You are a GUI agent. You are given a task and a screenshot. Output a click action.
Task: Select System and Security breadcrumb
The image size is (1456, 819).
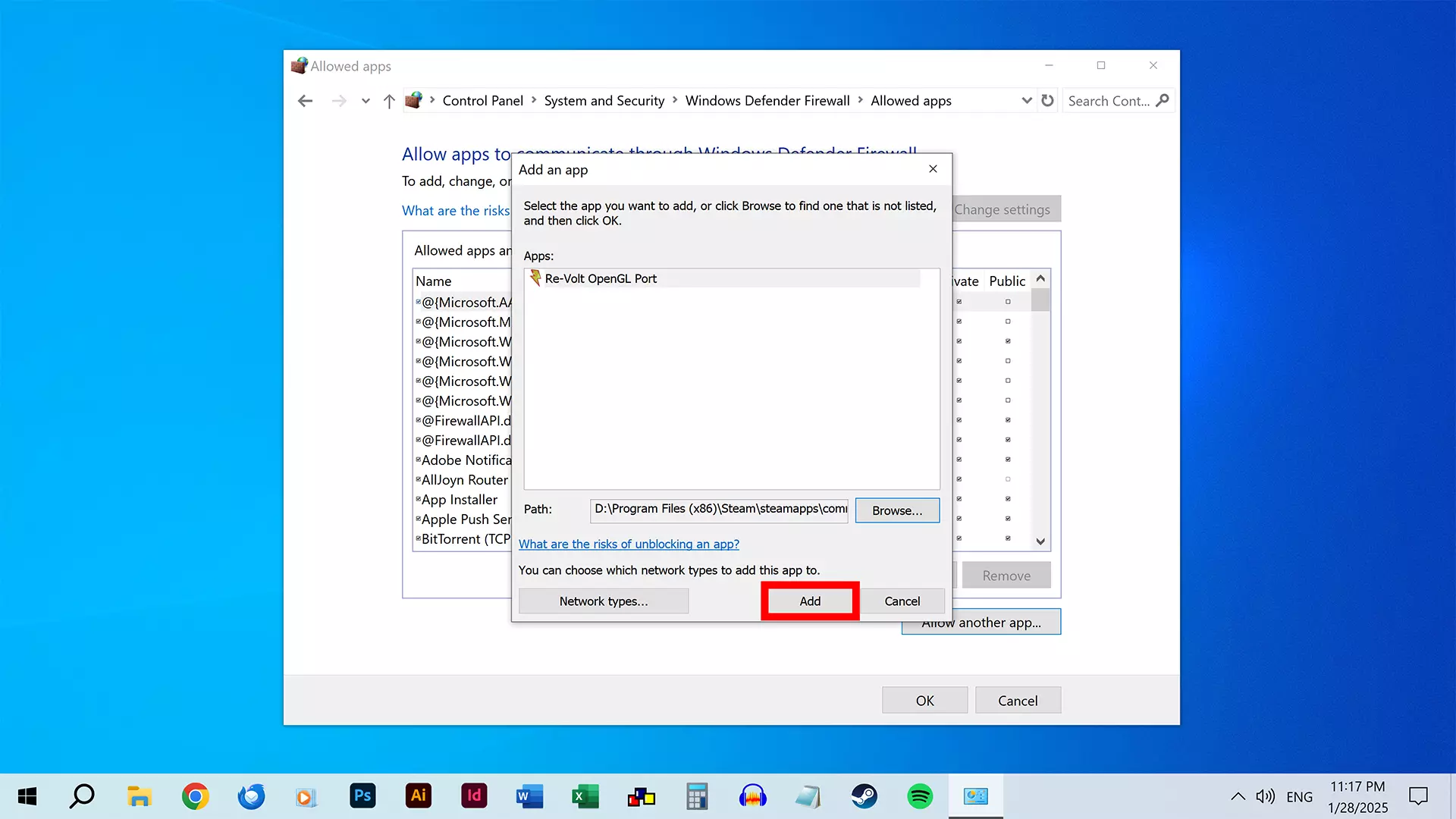click(604, 101)
